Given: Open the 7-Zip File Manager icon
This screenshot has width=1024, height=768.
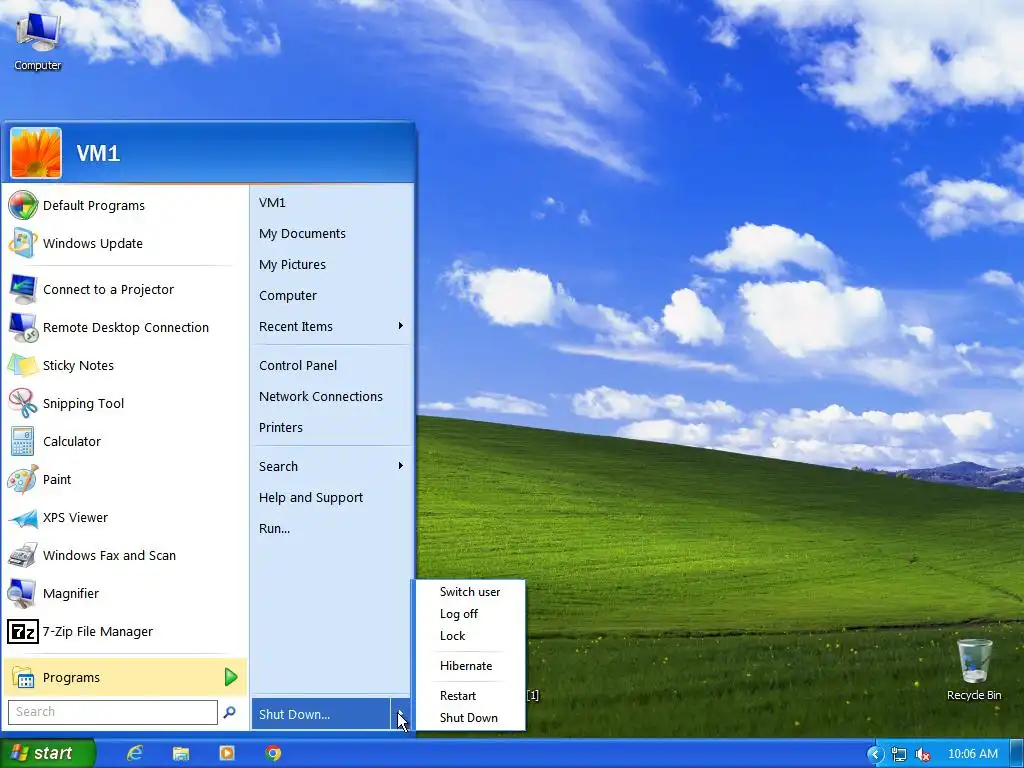Looking at the screenshot, I should 23,632.
